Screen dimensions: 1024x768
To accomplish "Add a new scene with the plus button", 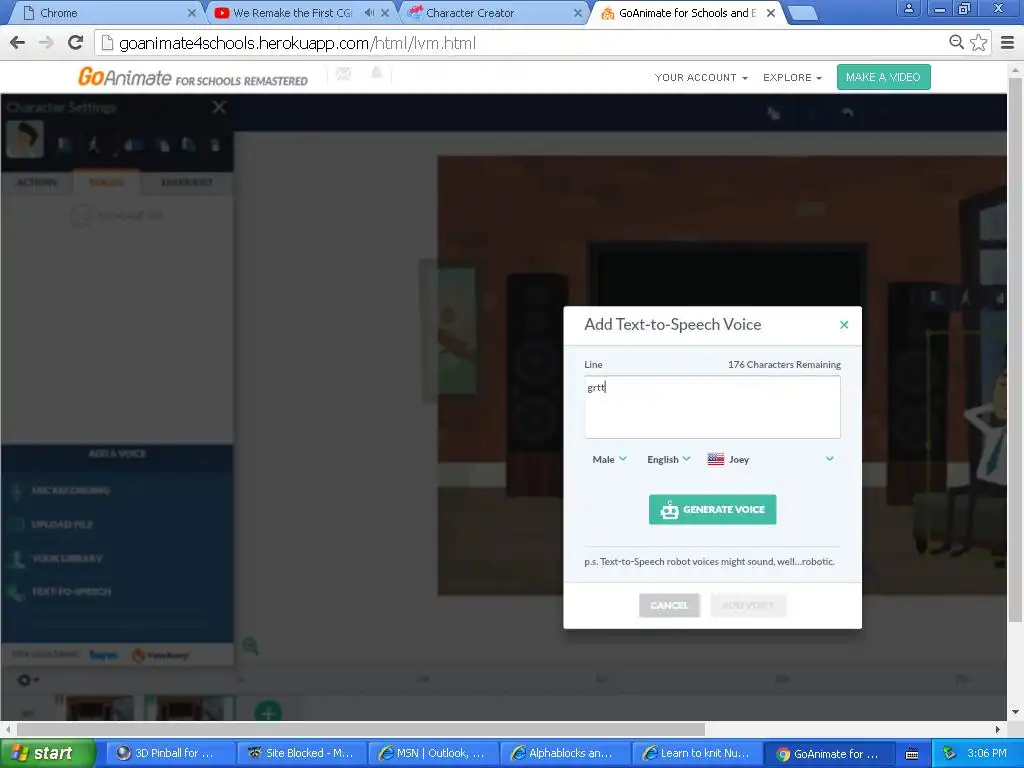I will click(x=268, y=711).
